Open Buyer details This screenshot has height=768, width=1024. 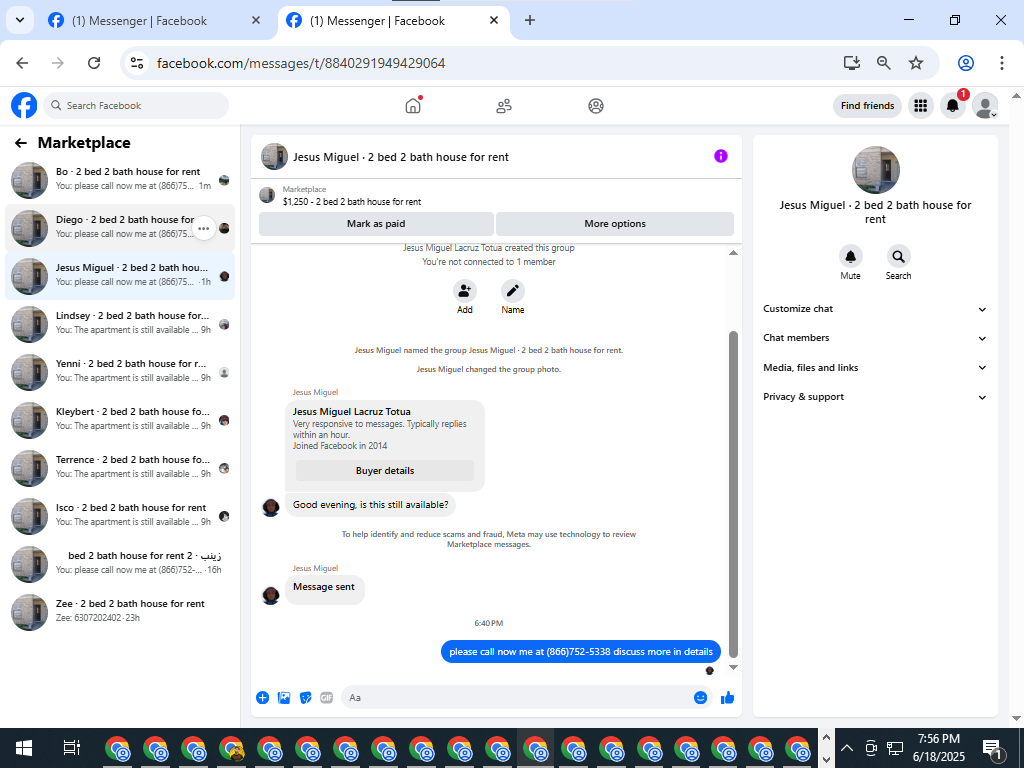tap(385, 470)
